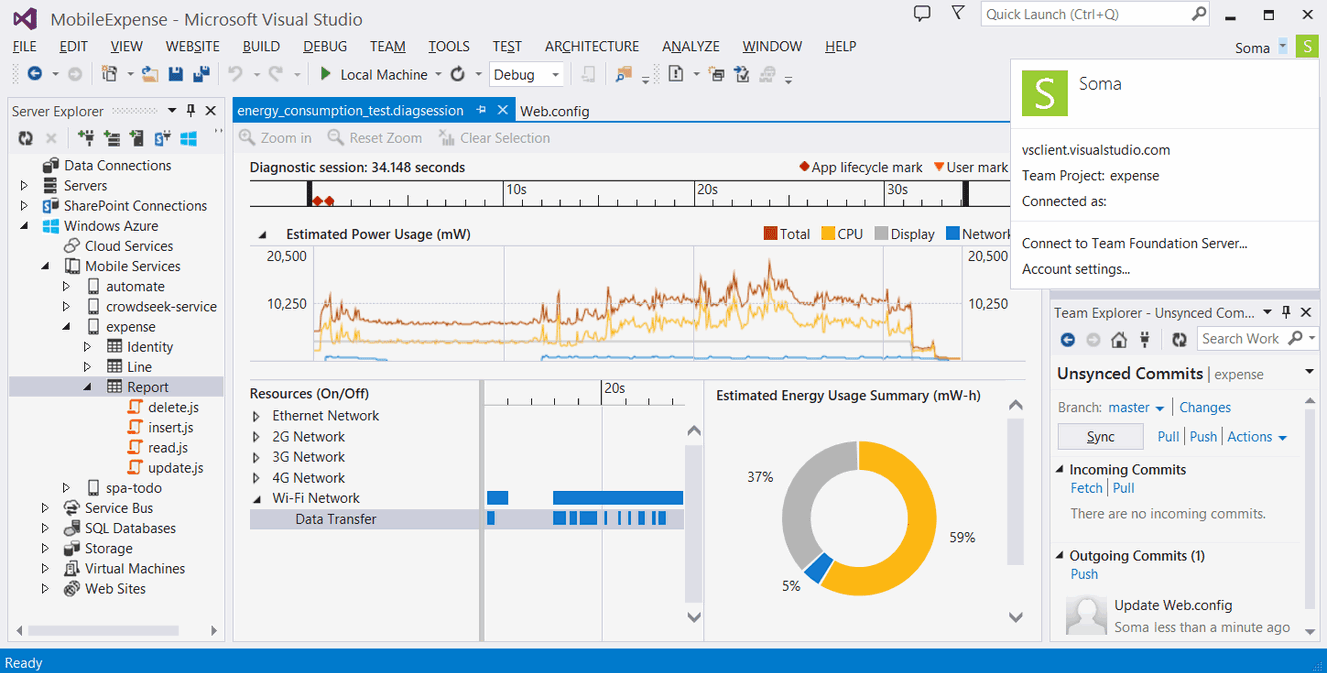1327x673 pixels.
Task: Click the notifications filter funnel icon
Action: [958, 13]
